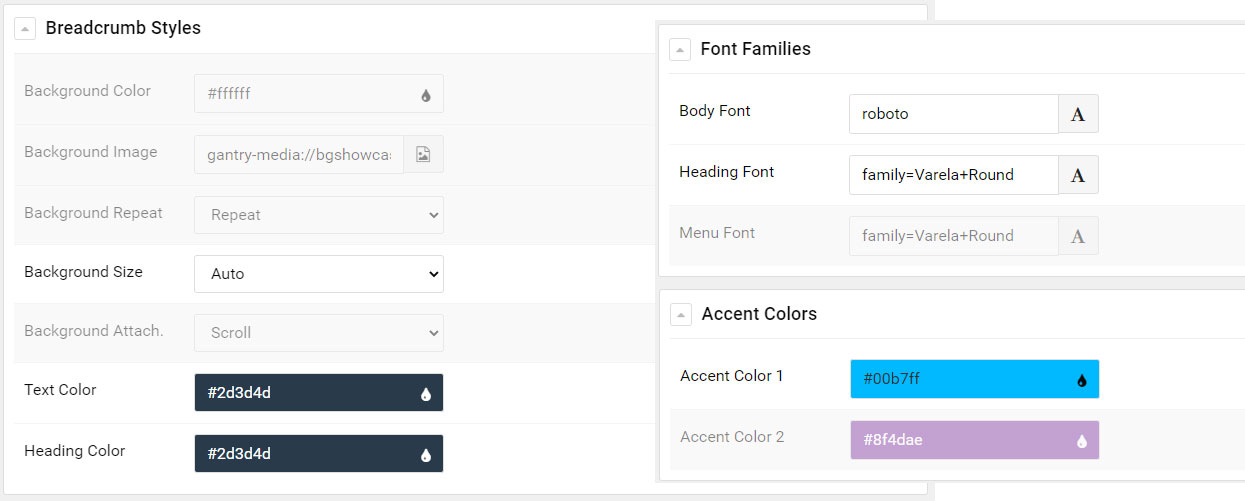
Task: Click the Background Image path field
Action: tap(300, 155)
